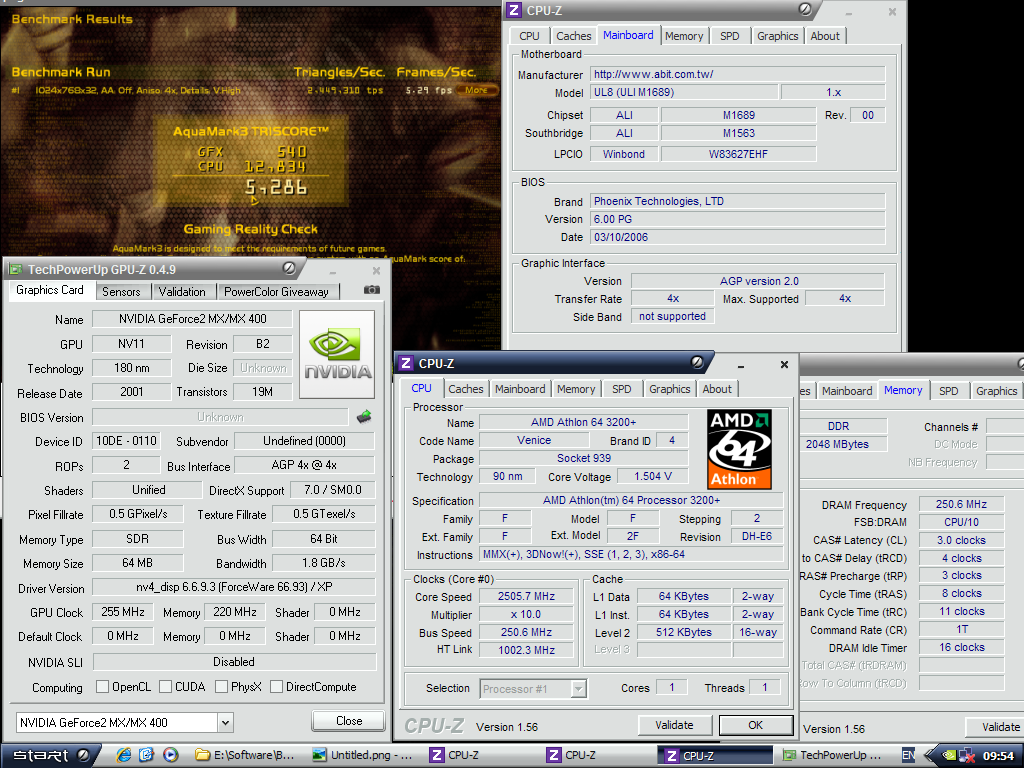
Task: Click Validate in the Memory CPU-Z window
Action: 995,726
